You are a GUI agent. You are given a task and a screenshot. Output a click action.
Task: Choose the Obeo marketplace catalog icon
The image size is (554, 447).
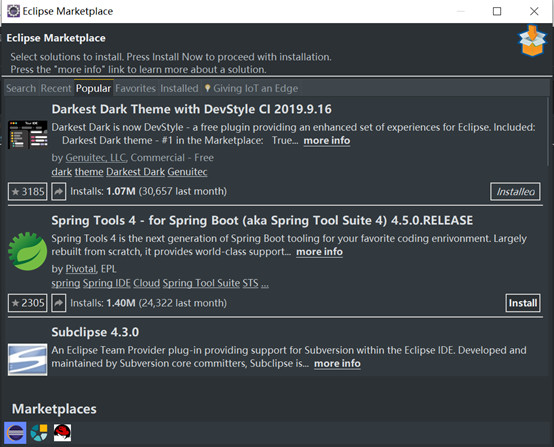[x=39, y=433]
